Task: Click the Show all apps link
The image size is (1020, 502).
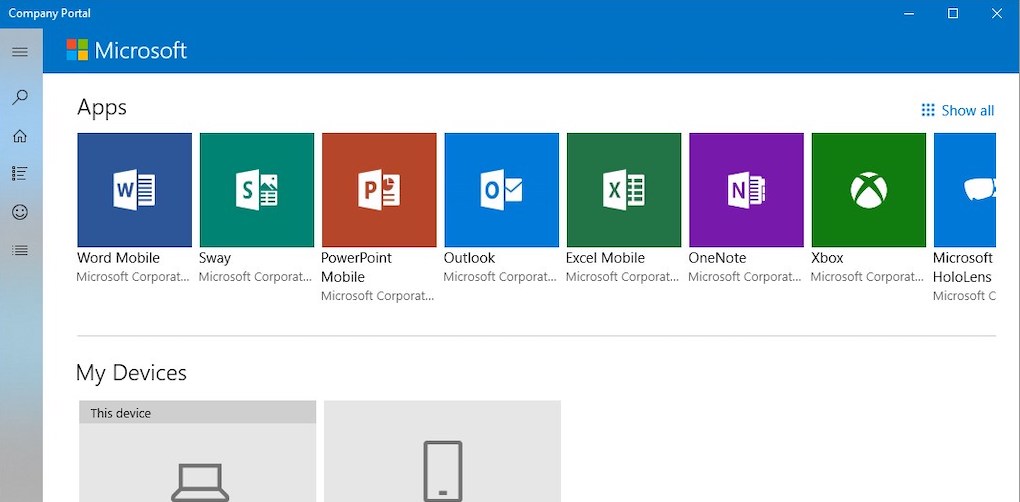Action: pos(958,110)
